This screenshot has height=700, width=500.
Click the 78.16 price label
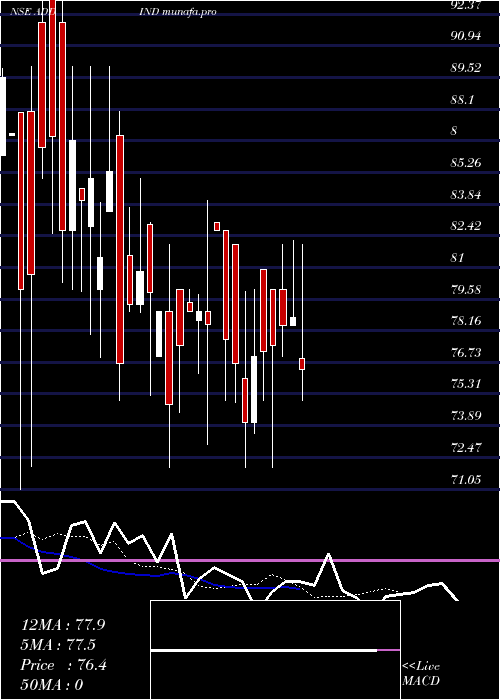point(466,321)
